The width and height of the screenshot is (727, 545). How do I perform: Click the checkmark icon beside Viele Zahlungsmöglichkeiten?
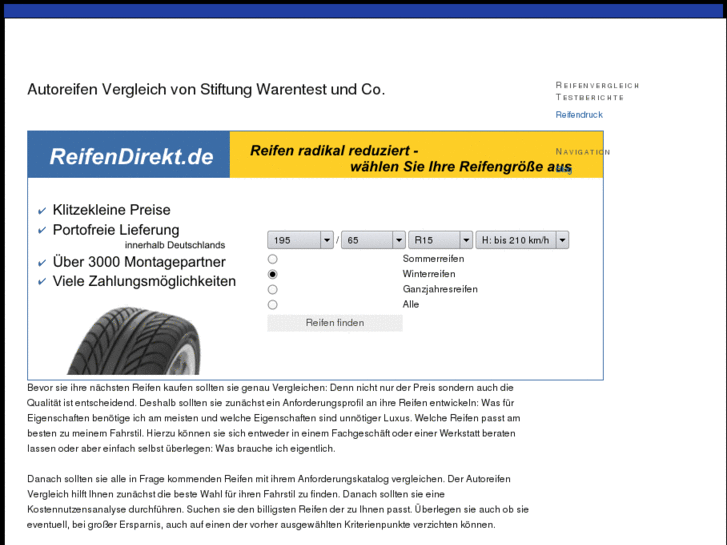42,282
